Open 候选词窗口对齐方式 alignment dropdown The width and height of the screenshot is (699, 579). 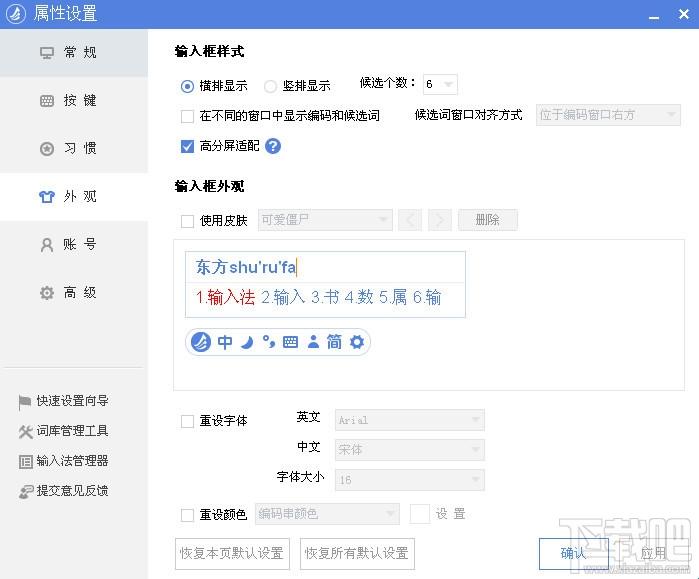pos(608,115)
